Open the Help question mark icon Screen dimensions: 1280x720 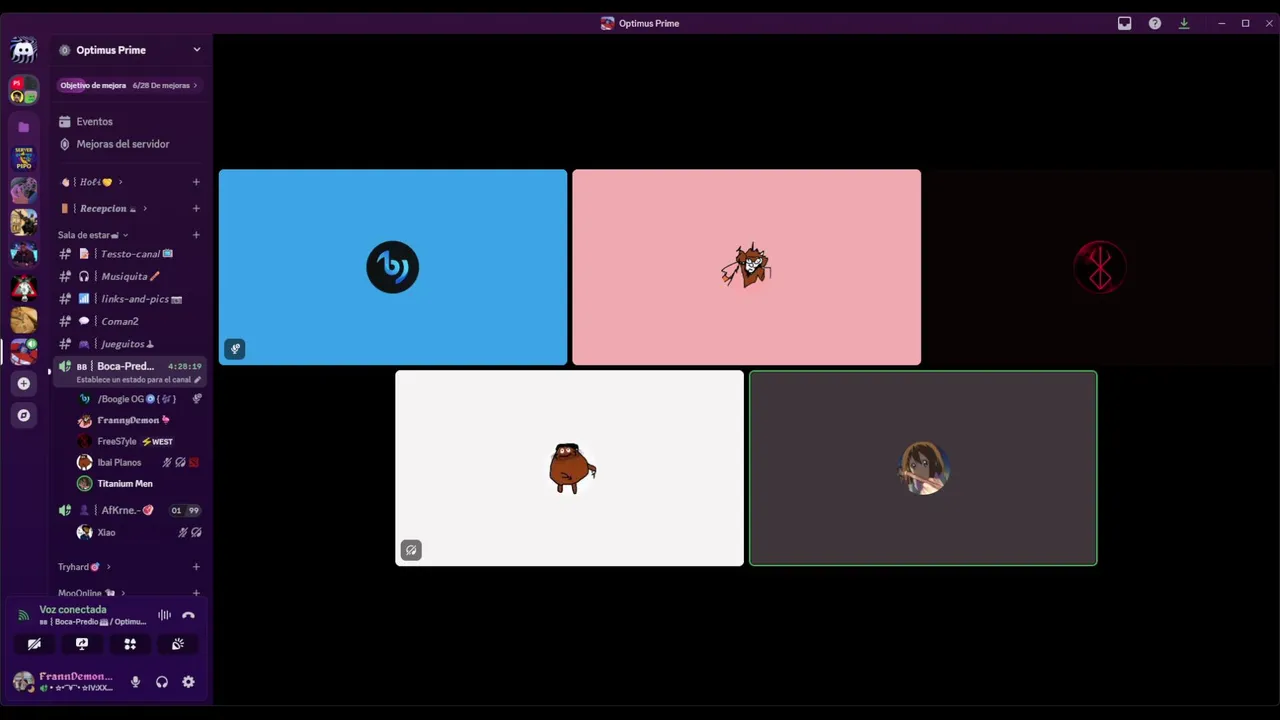click(1154, 23)
